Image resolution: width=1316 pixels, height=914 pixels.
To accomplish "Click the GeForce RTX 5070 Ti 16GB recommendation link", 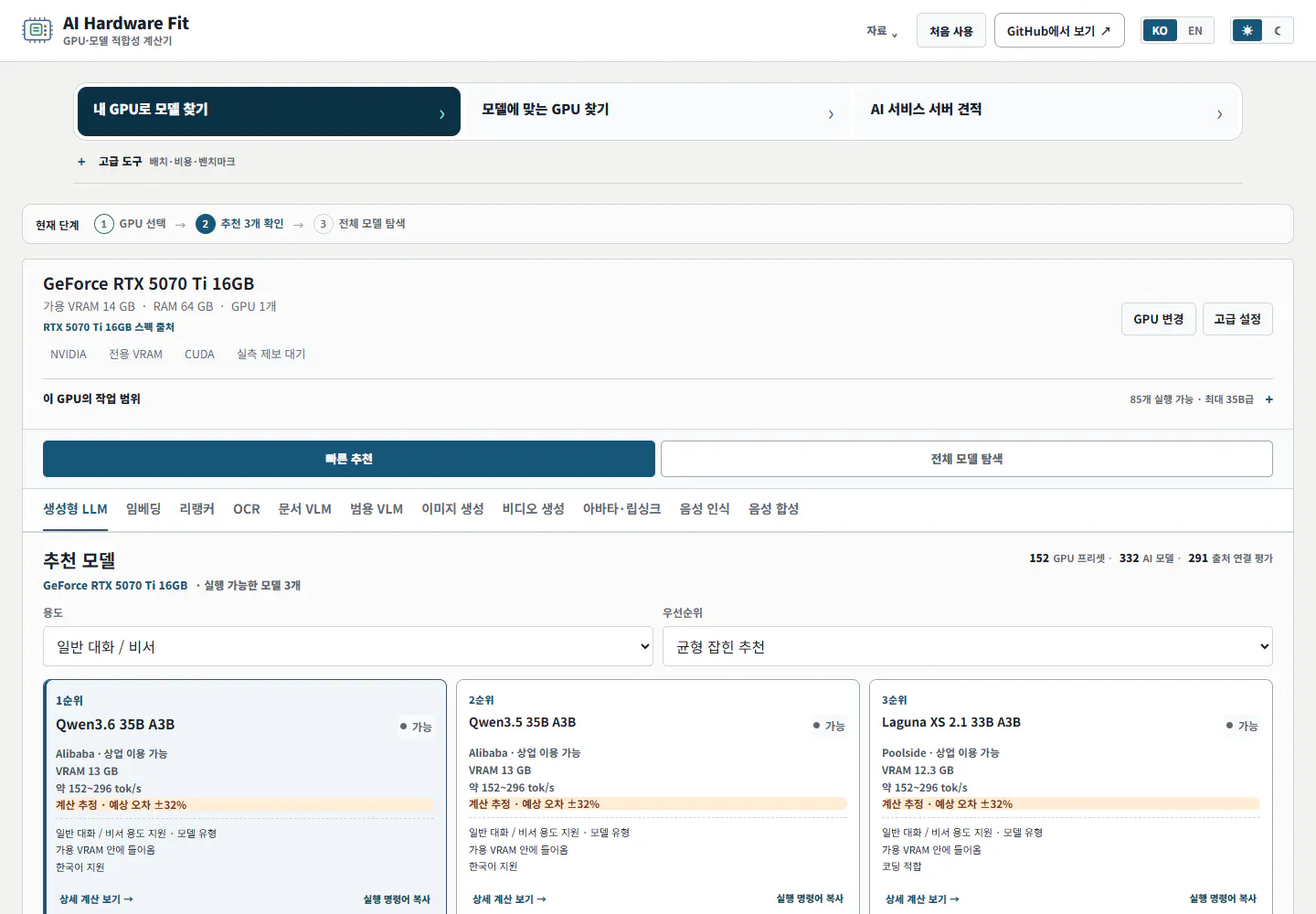I will [115, 586].
